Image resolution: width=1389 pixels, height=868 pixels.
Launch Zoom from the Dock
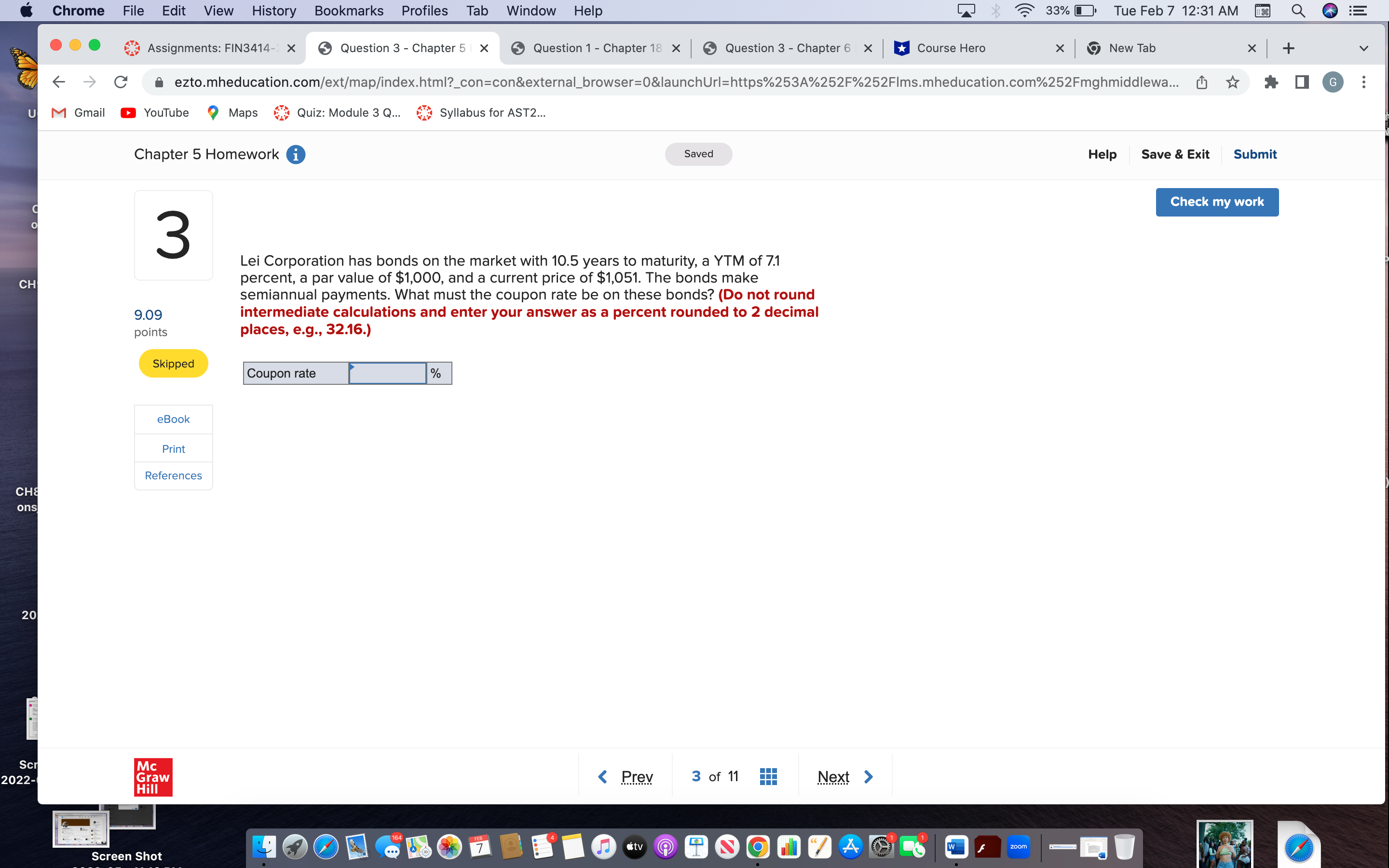(x=1019, y=846)
